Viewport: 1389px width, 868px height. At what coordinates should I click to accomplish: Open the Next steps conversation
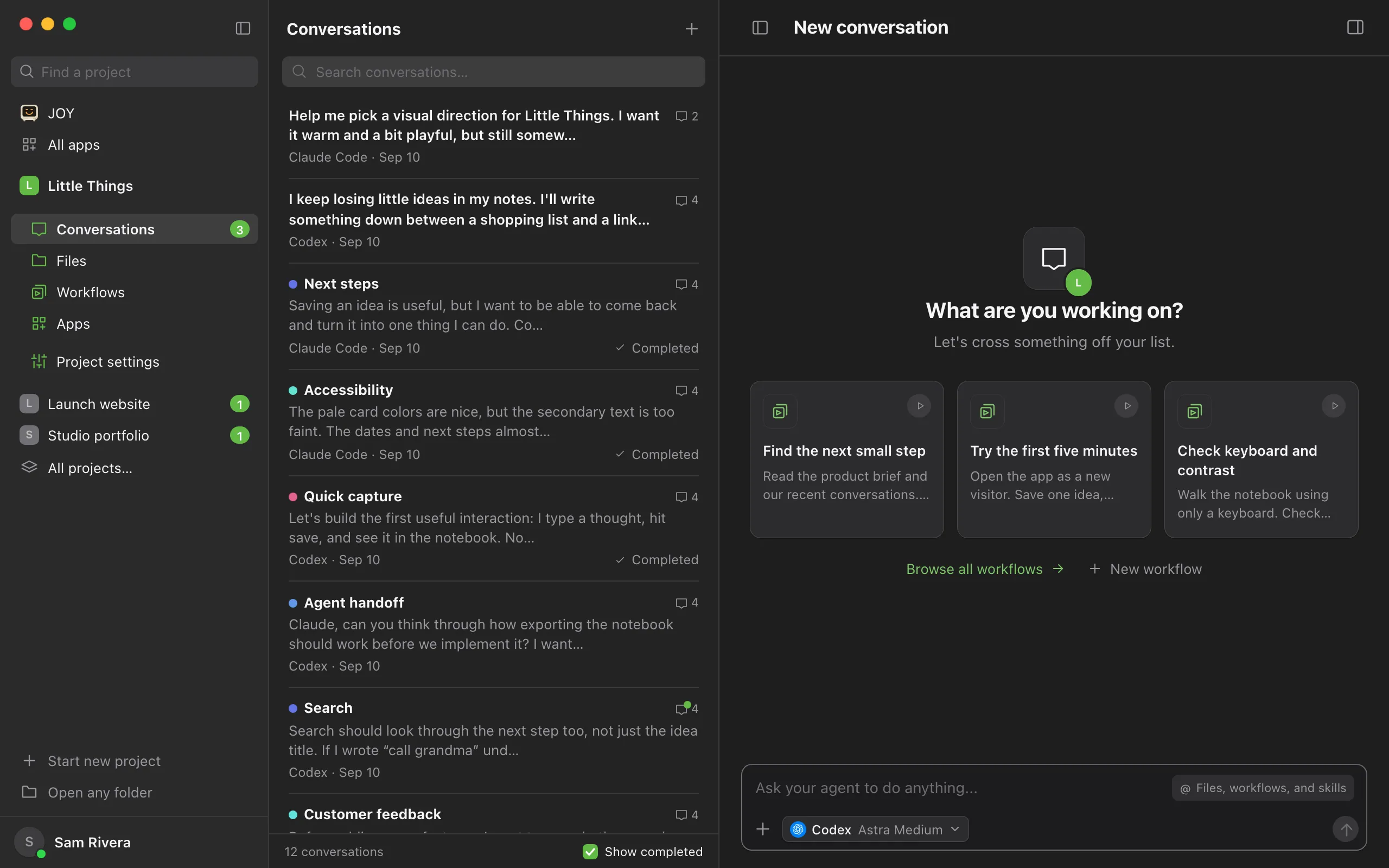click(x=494, y=316)
